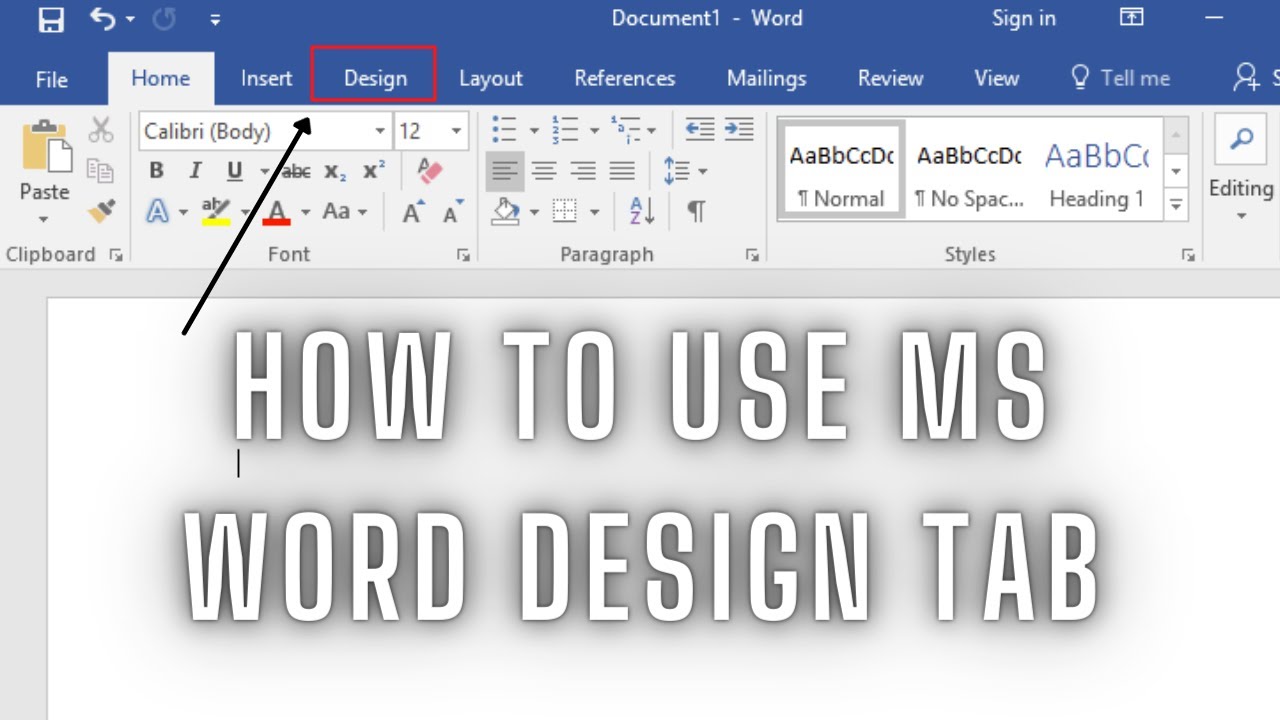Click Increase Indent icon
This screenshot has height=720, width=1280.
tap(739, 130)
